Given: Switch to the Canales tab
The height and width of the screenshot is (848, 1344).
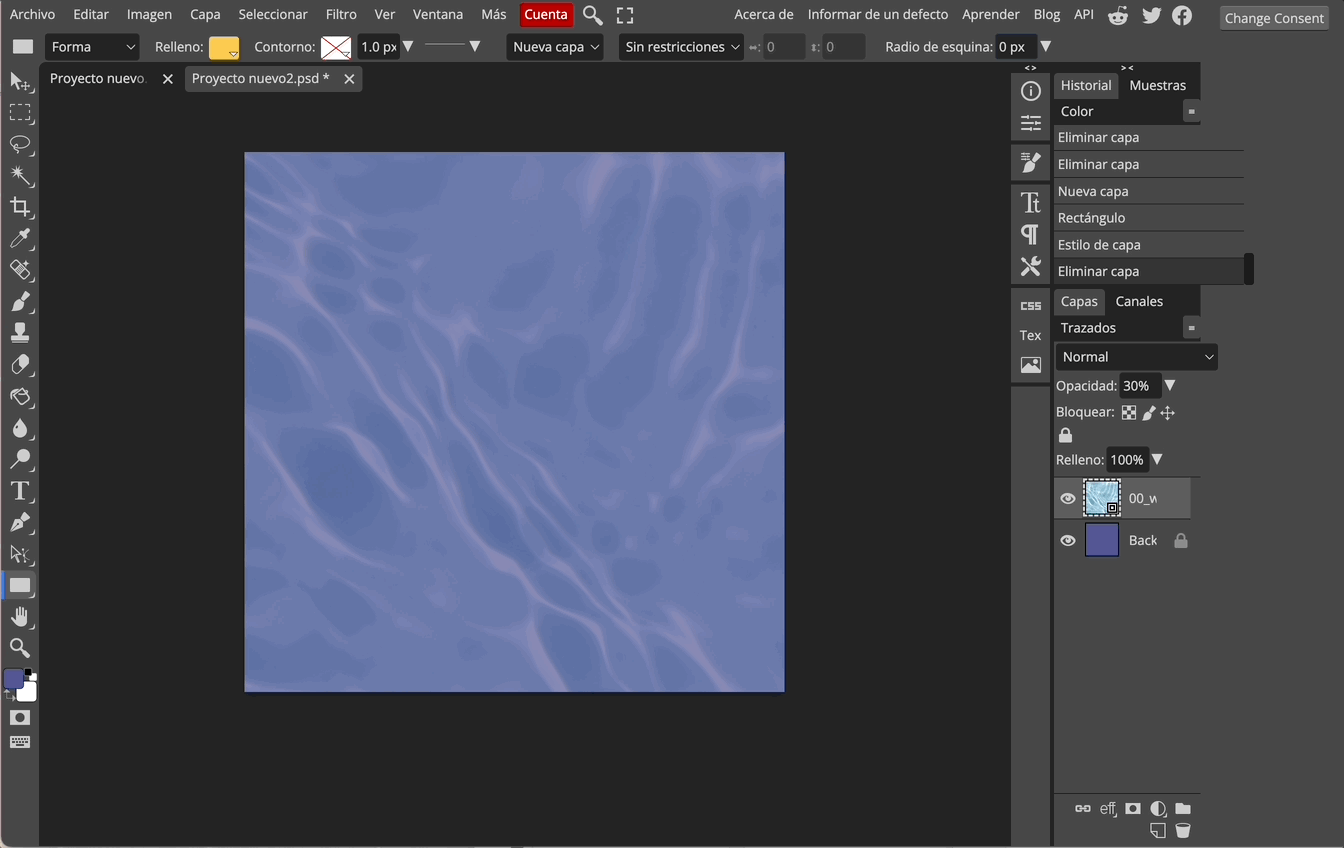Looking at the screenshot, I should 1139,301.
